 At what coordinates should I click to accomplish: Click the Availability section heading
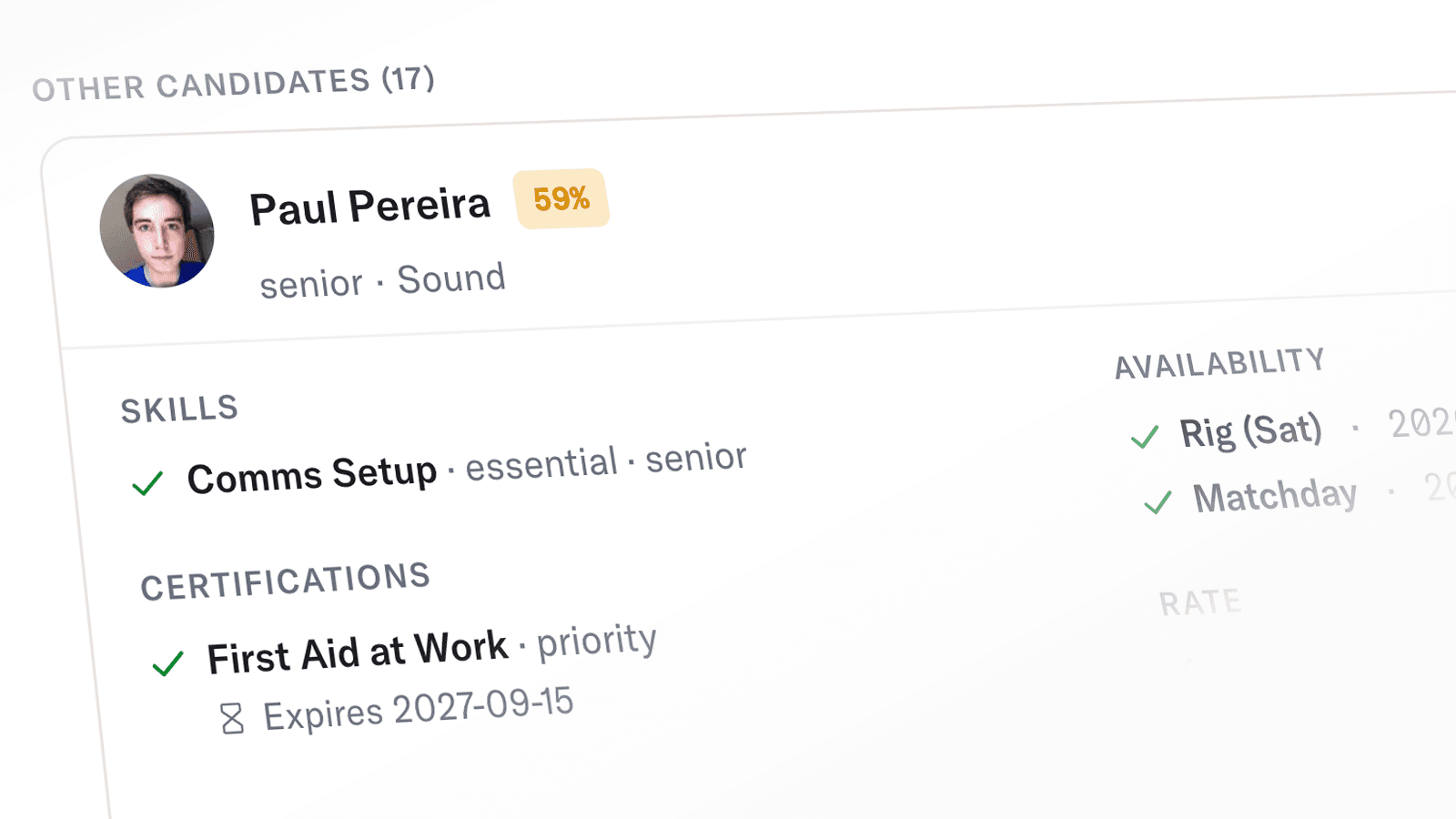(1219, 363)
